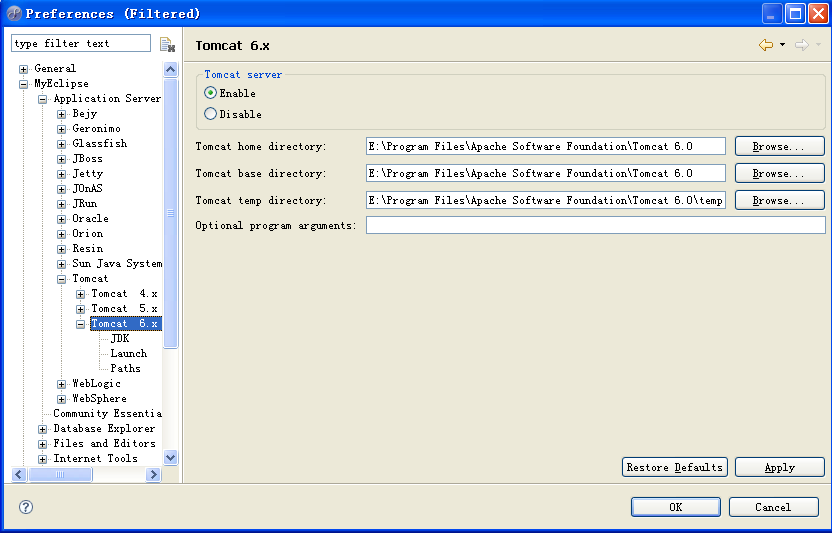Expand the Jetty server node

[x=62, y=174]
